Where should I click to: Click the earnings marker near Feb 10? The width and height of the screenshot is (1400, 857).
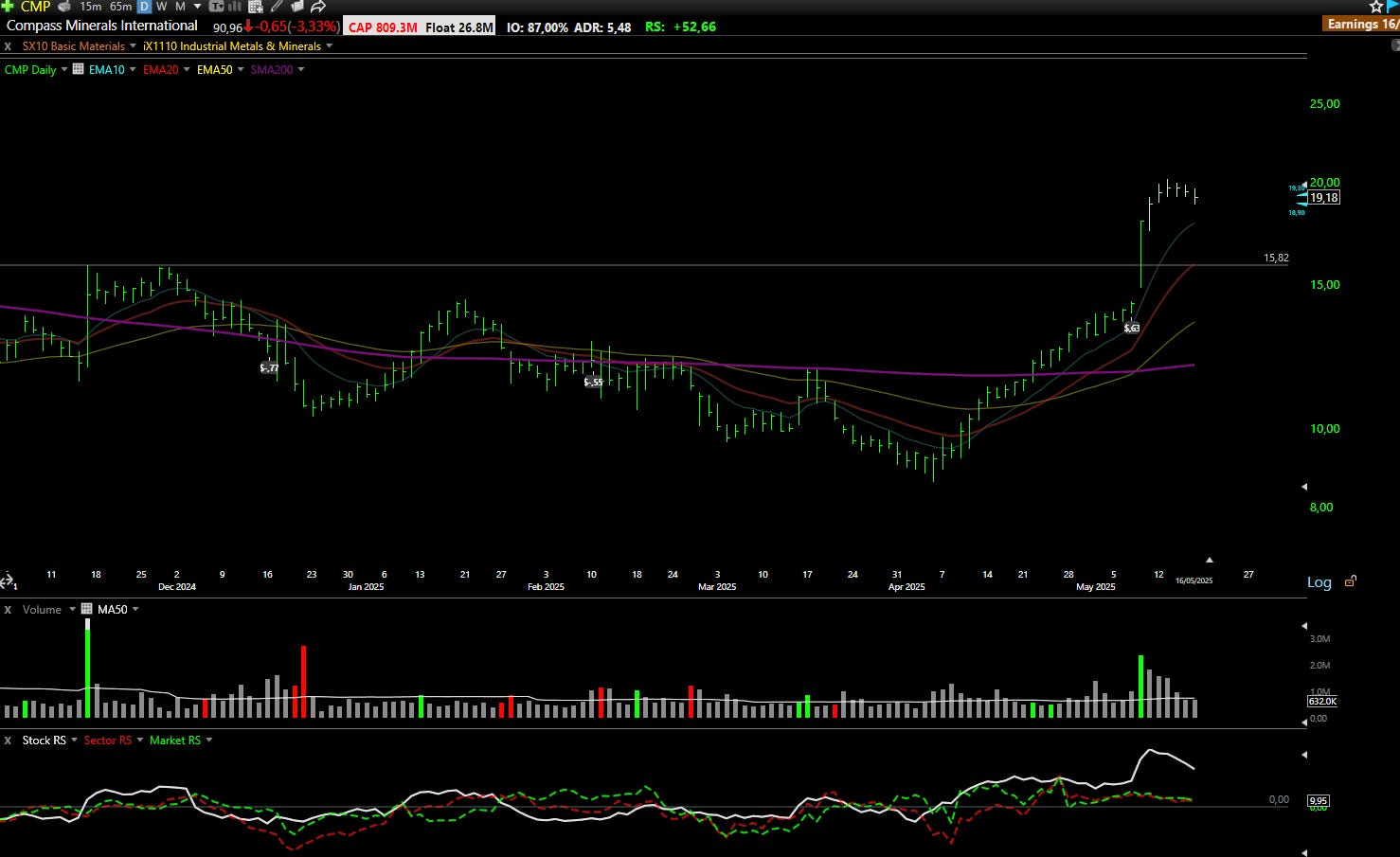pyautogui.click(x=593, y=382)
